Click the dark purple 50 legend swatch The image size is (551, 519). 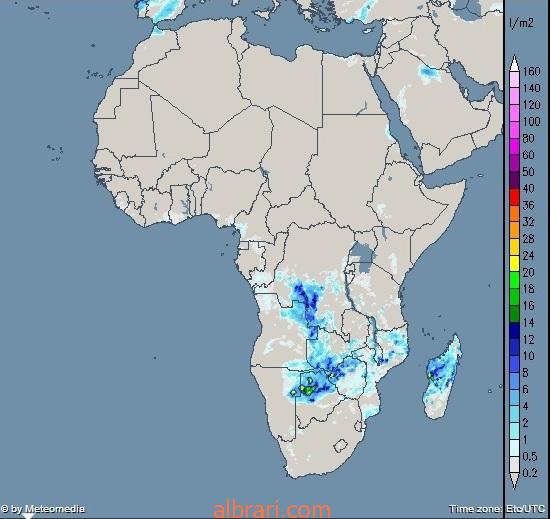coord(514,180)
